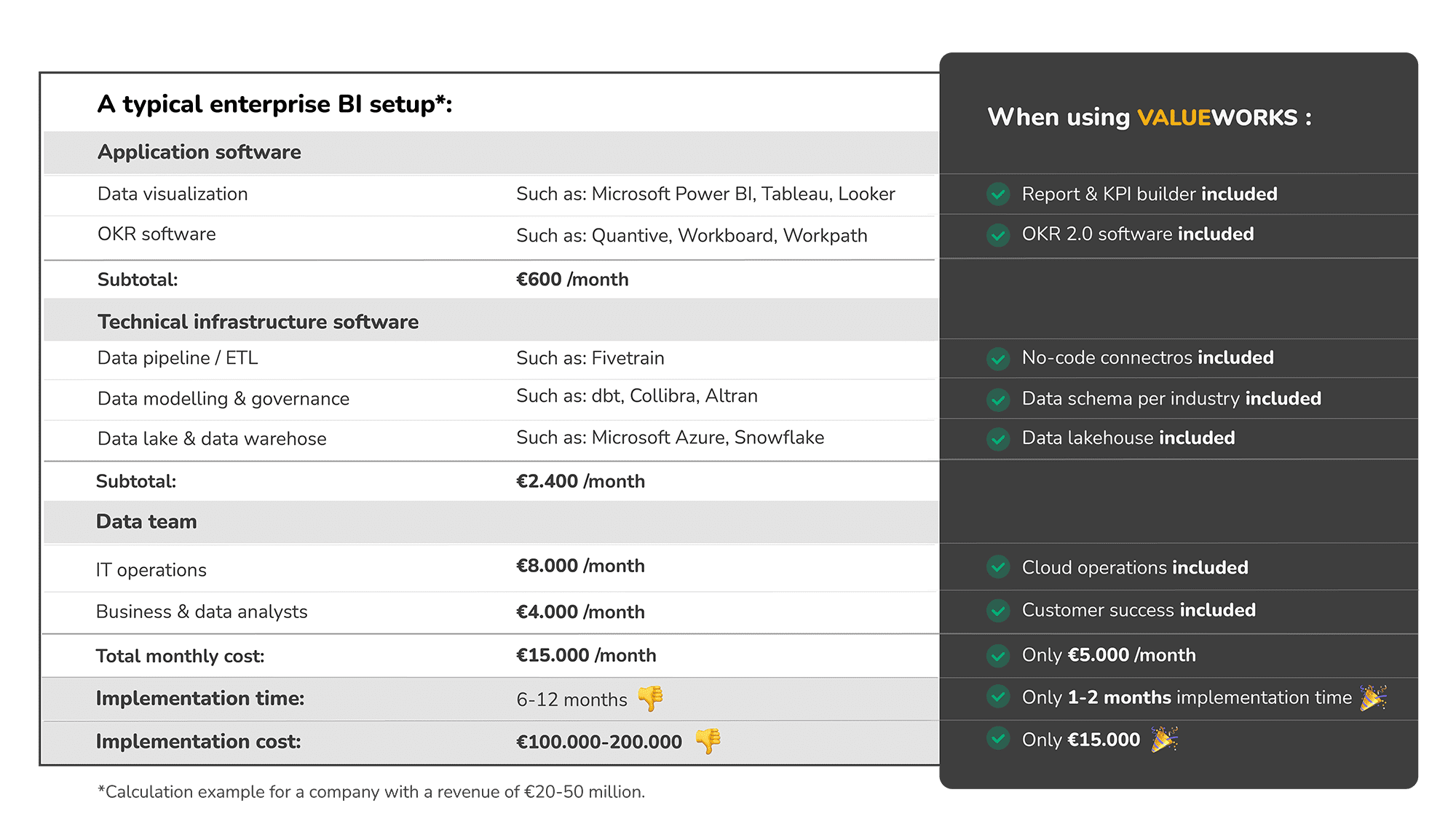The image size is (1456, 819).
Task: Click the Data lakehouse included checkmark
Action: pyautogui.click(x=998, y=438)
